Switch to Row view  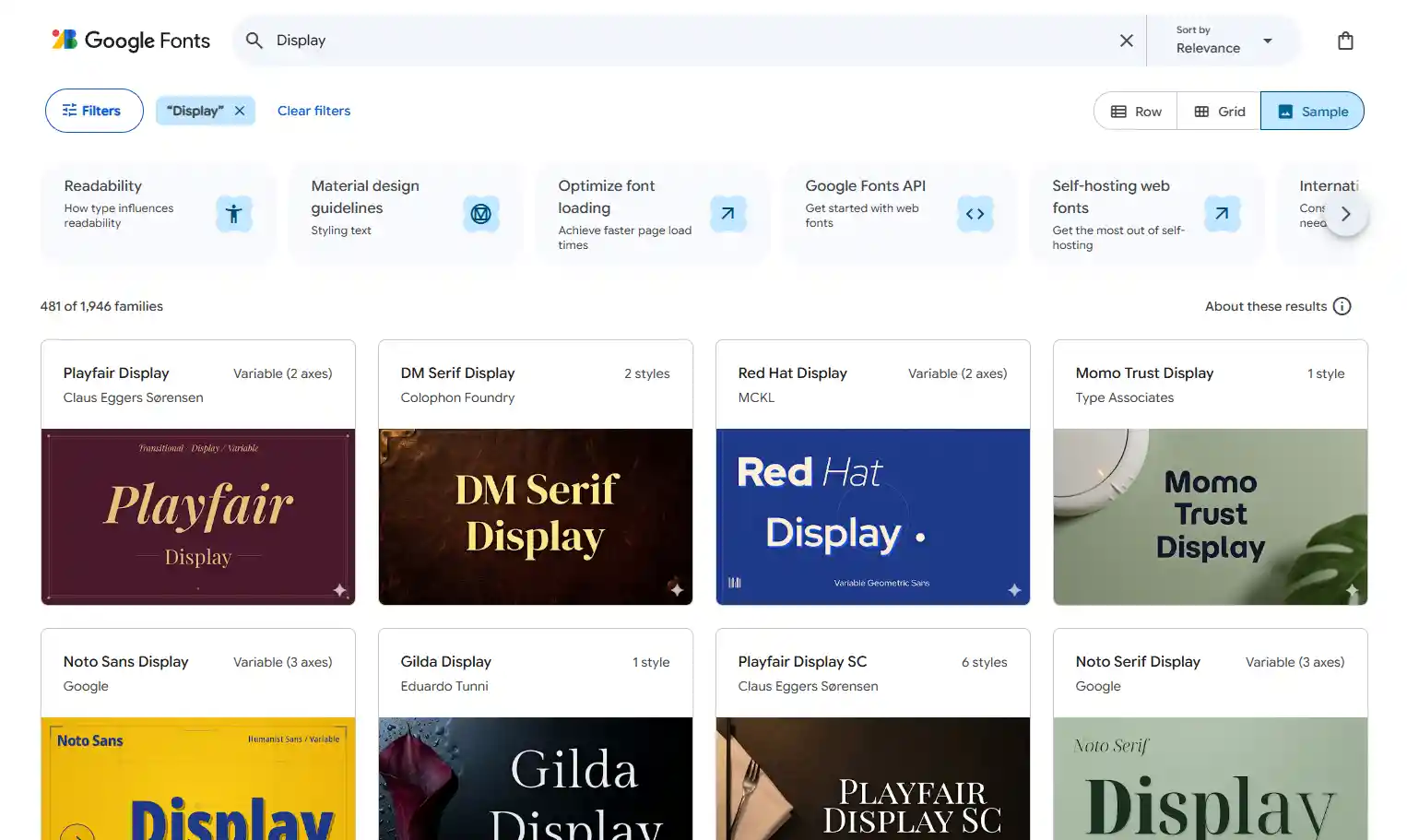(1136, 112)
